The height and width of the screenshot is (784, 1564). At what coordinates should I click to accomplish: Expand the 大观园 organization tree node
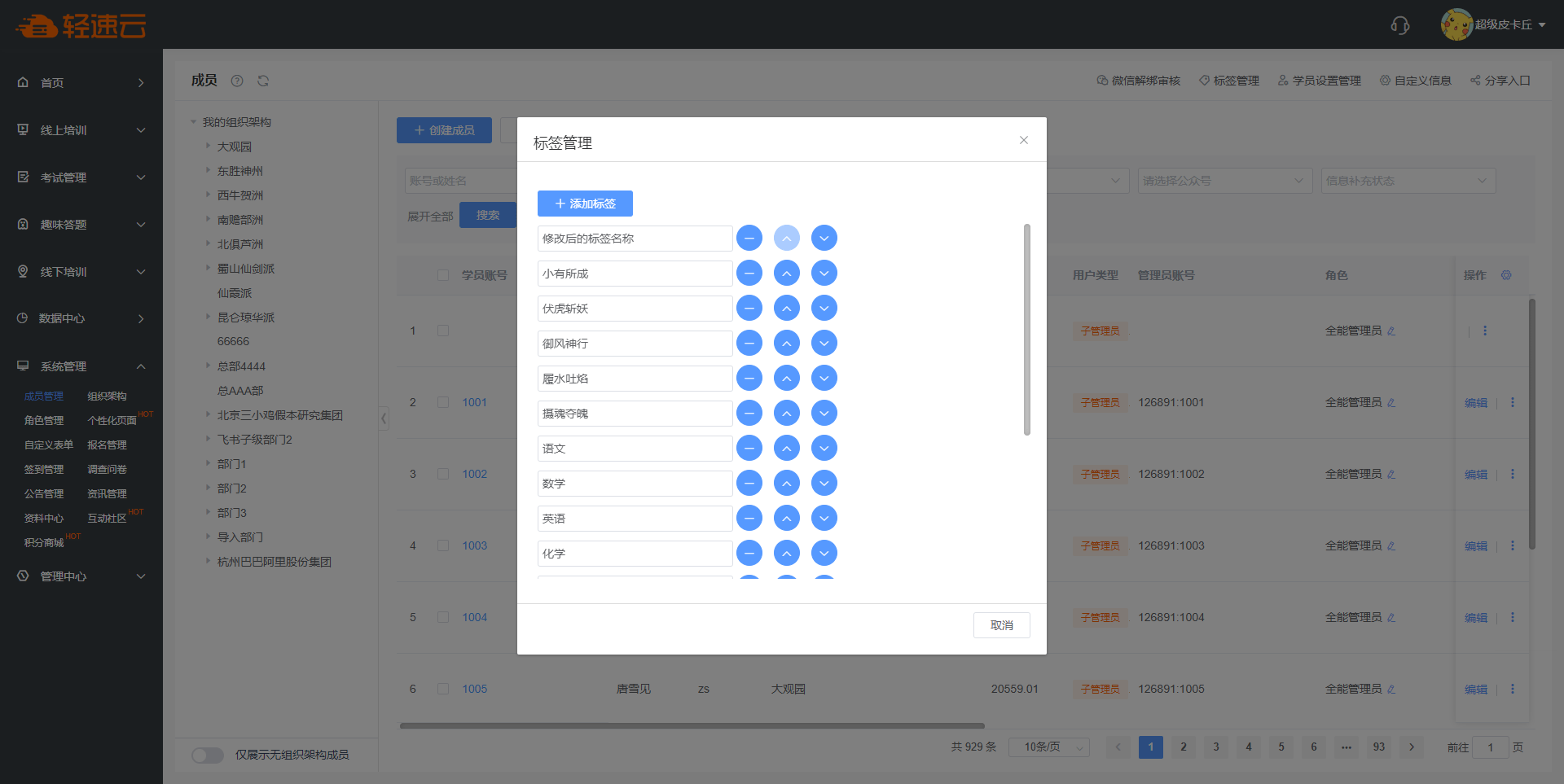[209, 147]
